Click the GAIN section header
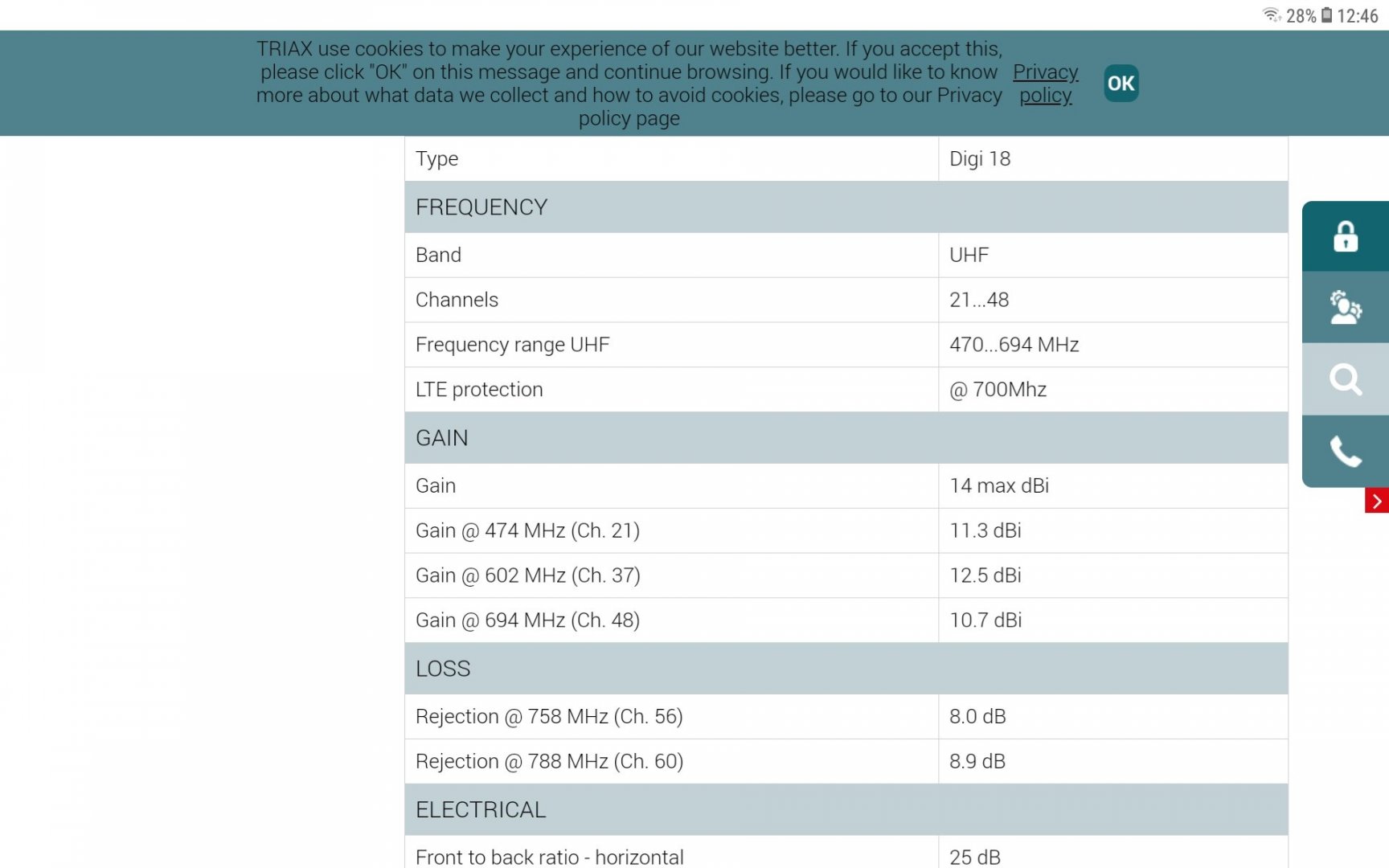The image size is (1389, 868). click(441, 438)
